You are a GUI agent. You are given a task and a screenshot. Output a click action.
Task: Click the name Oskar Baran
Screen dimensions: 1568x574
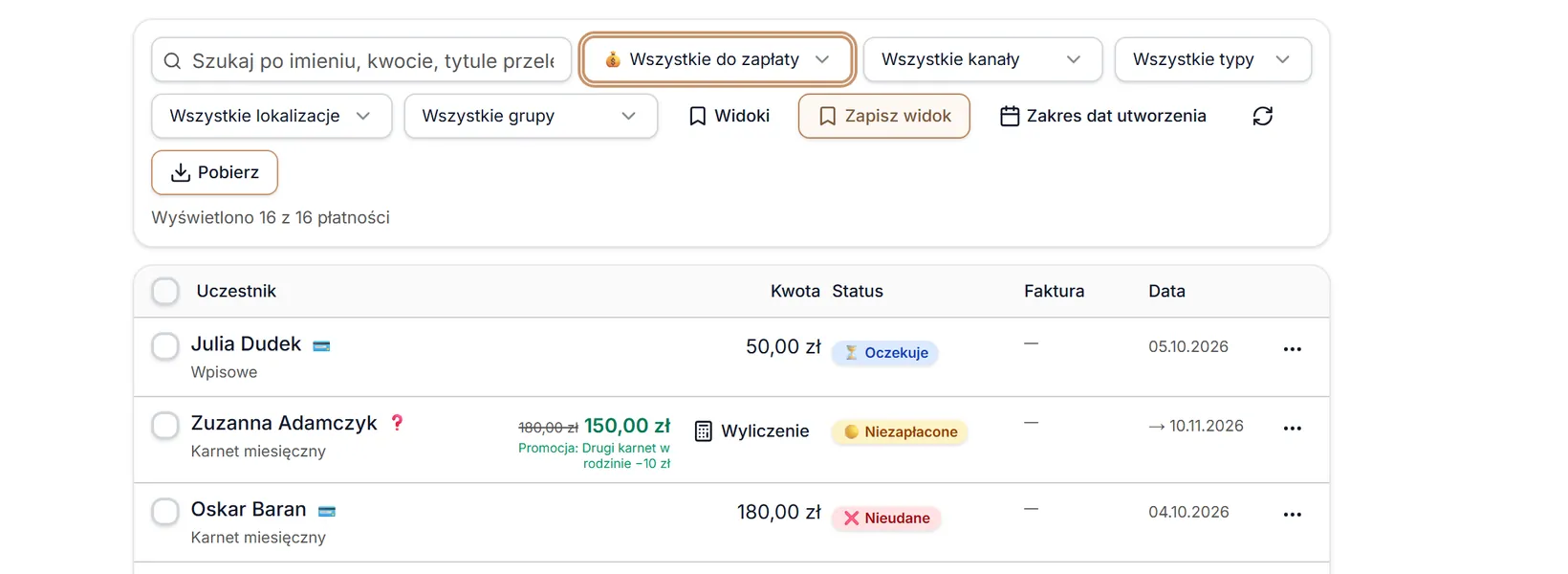(x=249, y=509)
